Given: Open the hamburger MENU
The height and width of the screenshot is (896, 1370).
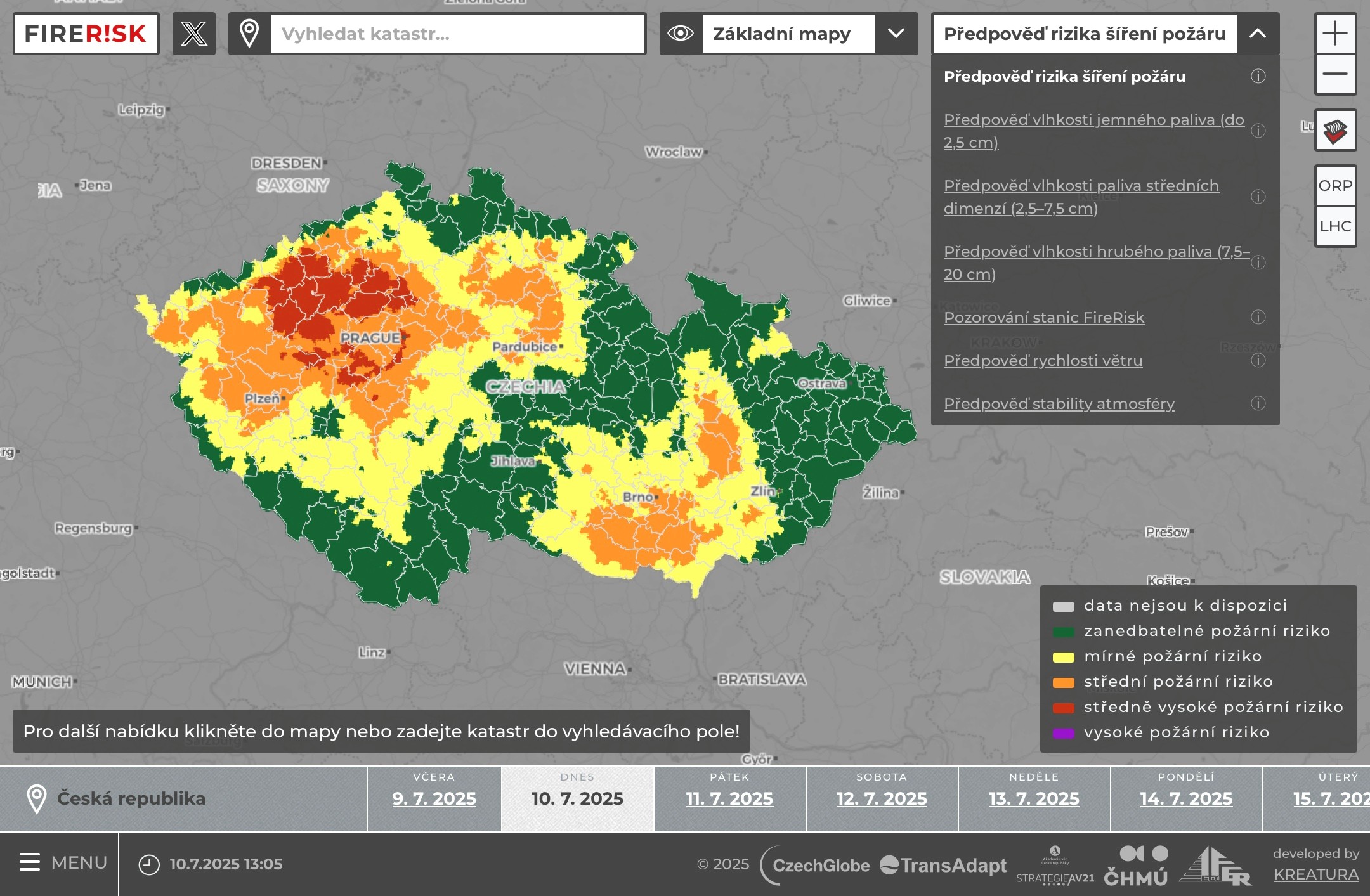Looking at the screenshot, I should pos(63,863).
